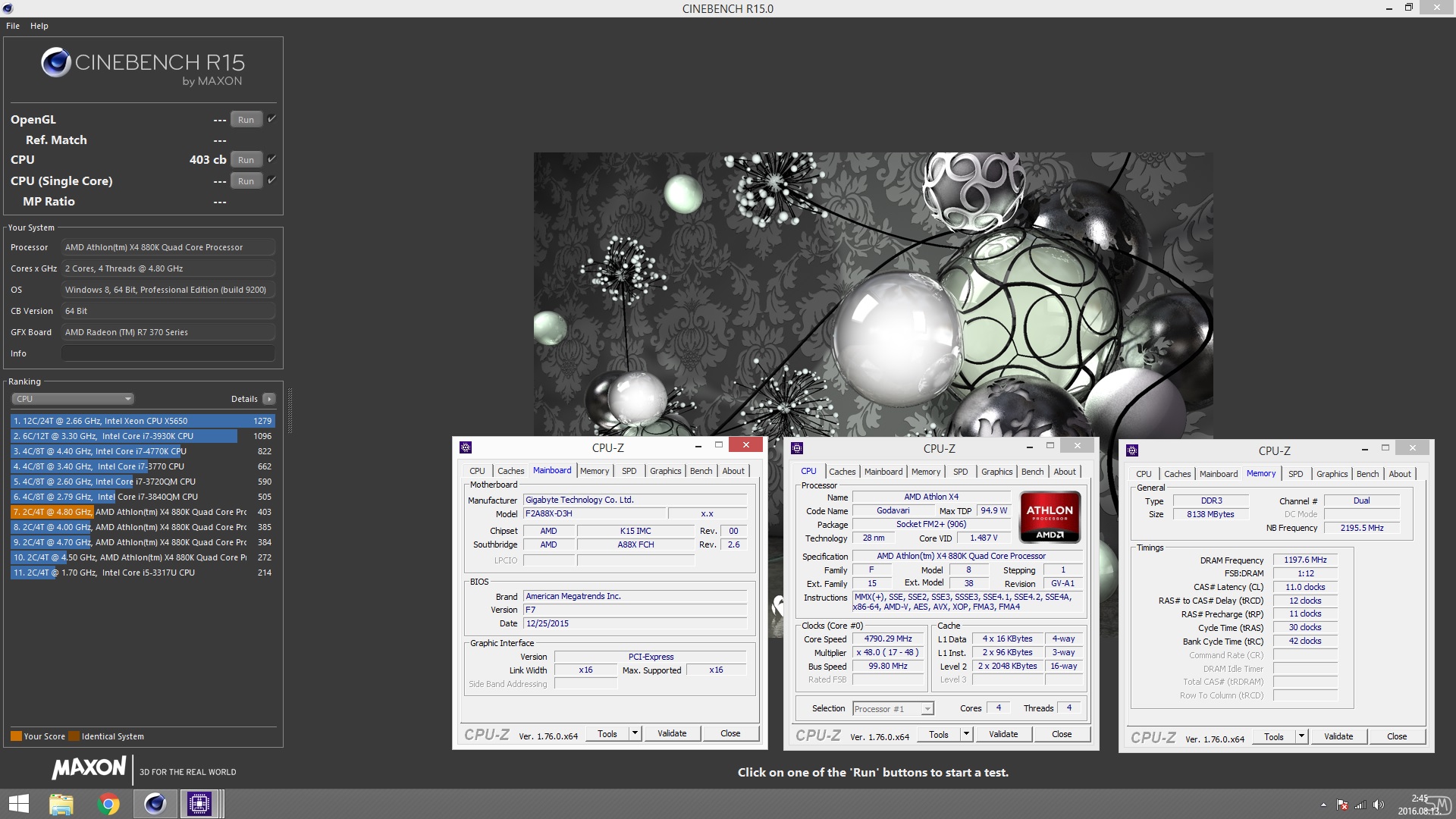The height and width of the screenshot is (819, 1456).
Task: Select the Core i7-4770K ranking row
Action: click(x=143, y=451)
